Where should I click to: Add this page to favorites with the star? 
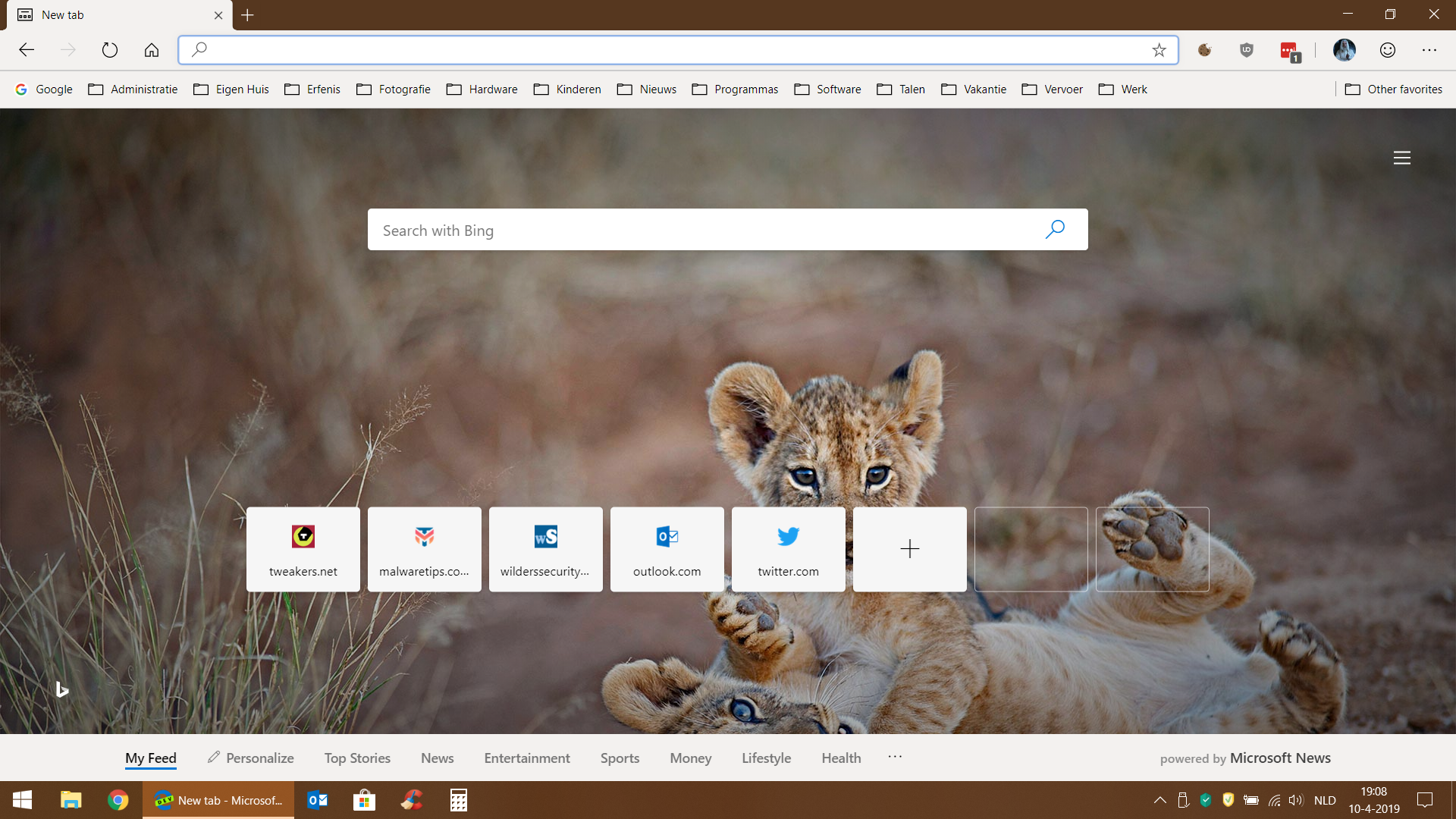[x=1159, y=50]
